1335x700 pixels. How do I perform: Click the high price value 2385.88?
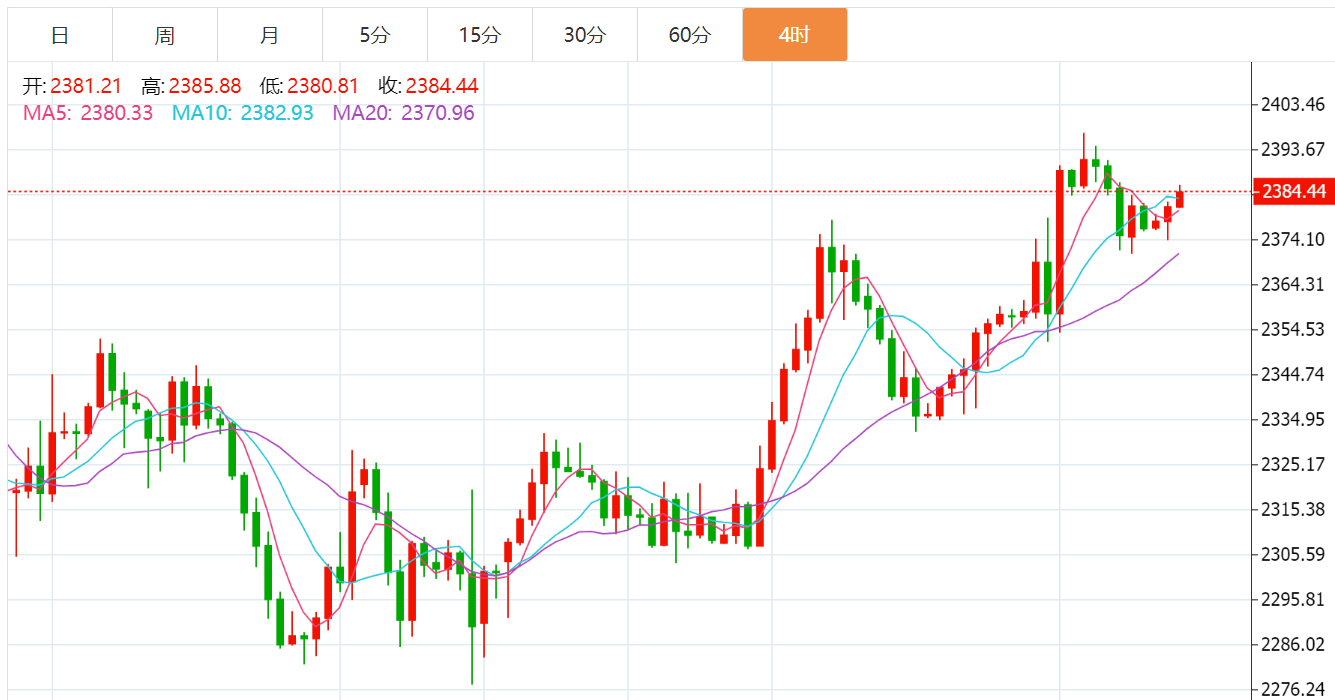[205, 87]
